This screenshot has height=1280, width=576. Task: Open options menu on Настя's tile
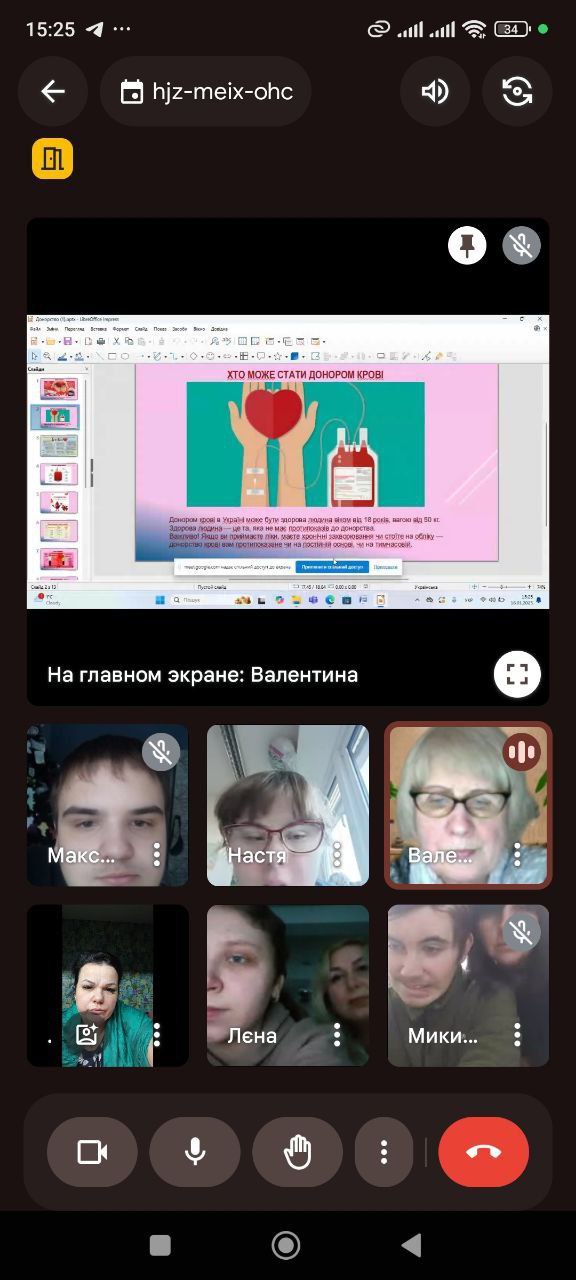[337, 855]
